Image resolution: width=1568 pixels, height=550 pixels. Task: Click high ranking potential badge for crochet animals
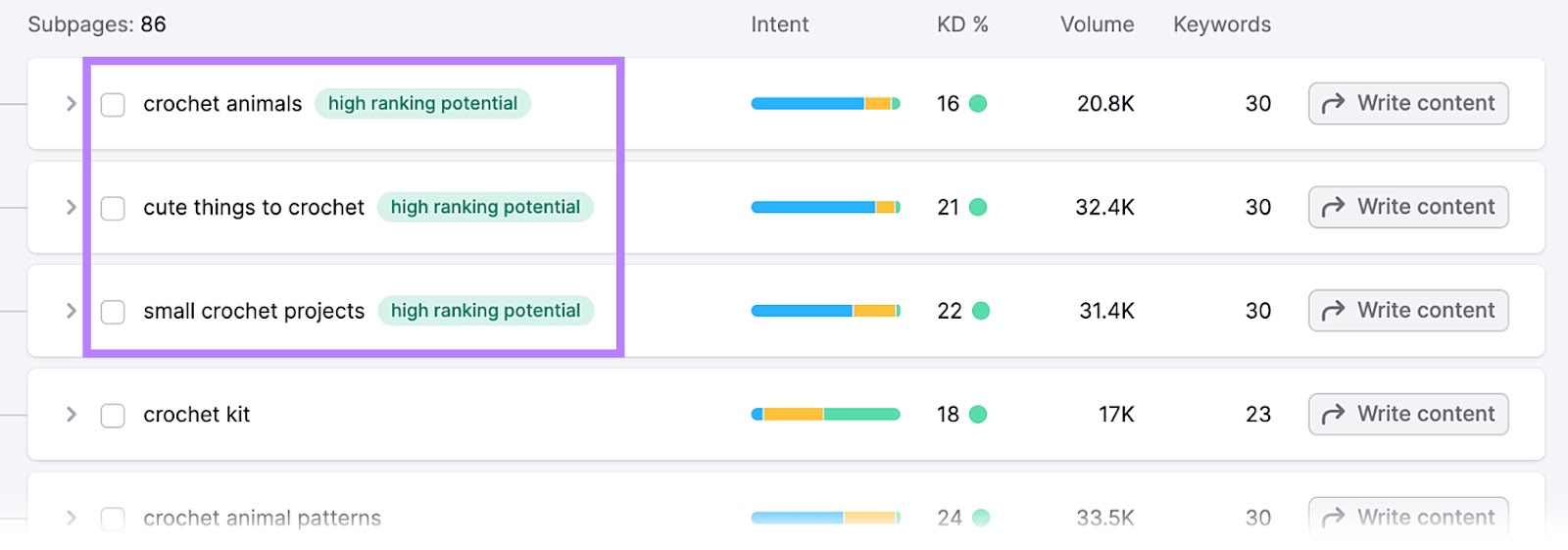422,104
